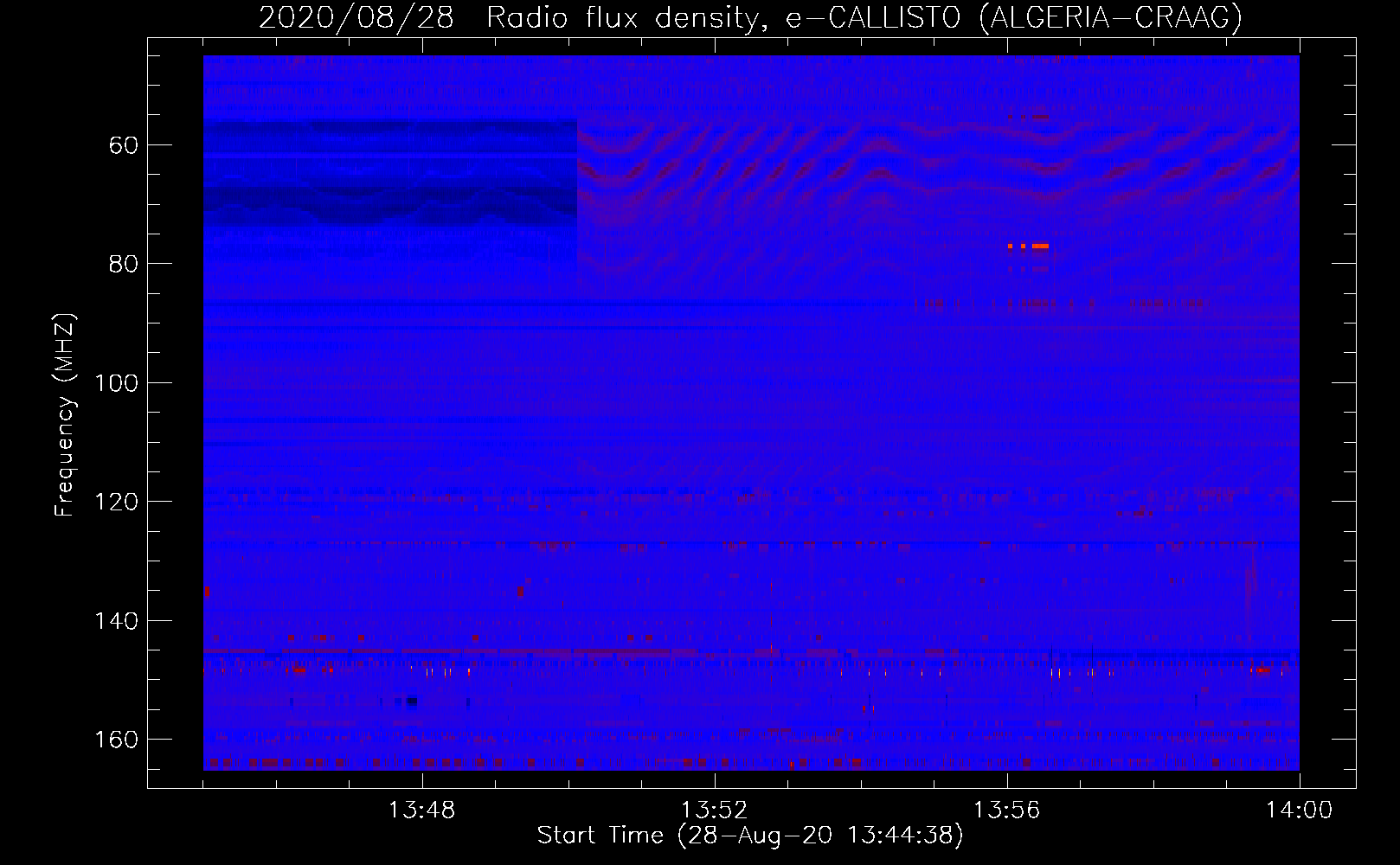Image resolution: width=1400 pixels, height=865 pixels.
Task: Click the bright orange burst near 77 MHz
Action: click(1029, 246)
